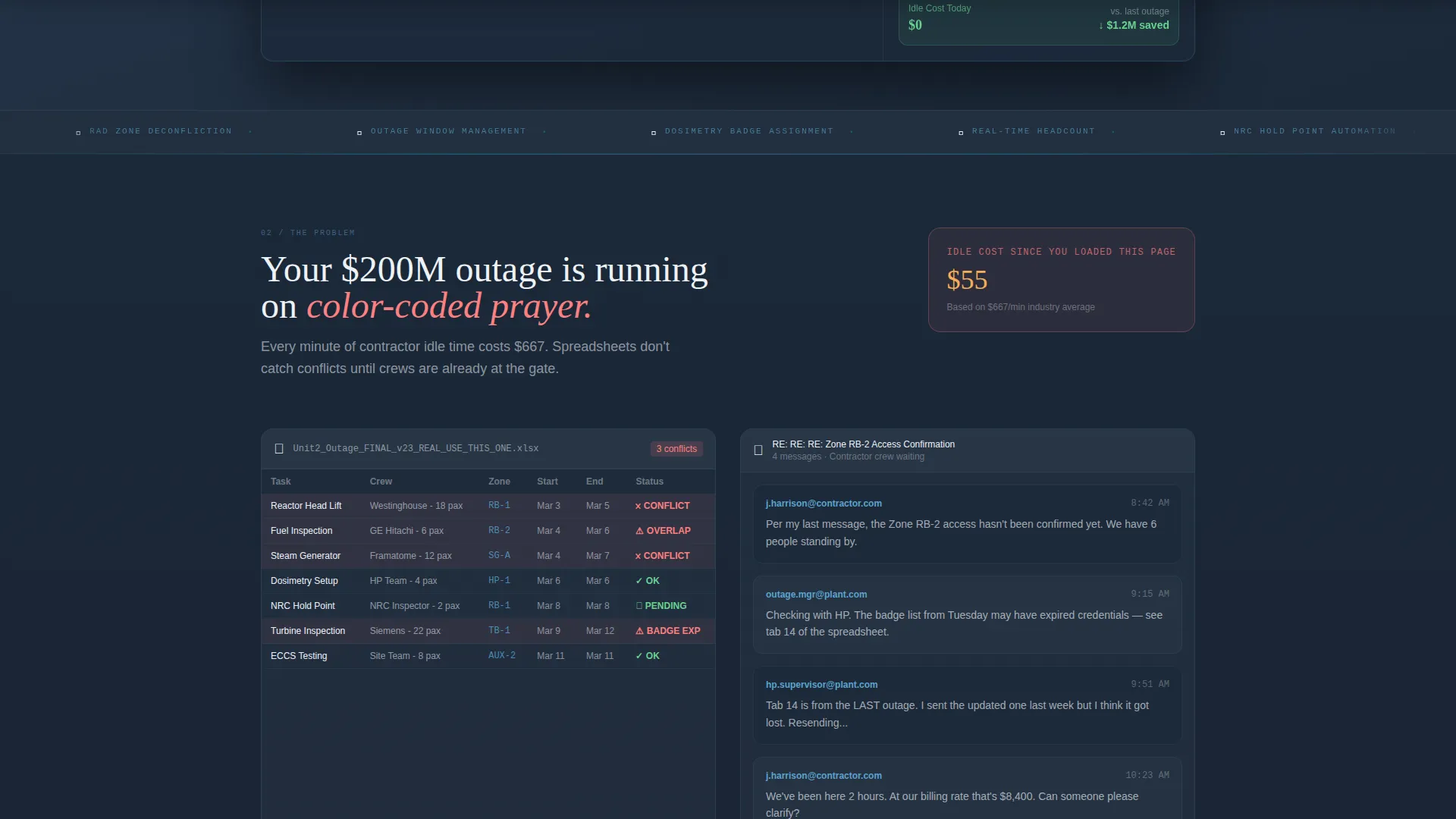The image size is (1456, 819).
Task: Click the square marker before NRC HOLD POINT AUTOMATION
Action: tap(1222, 133)
